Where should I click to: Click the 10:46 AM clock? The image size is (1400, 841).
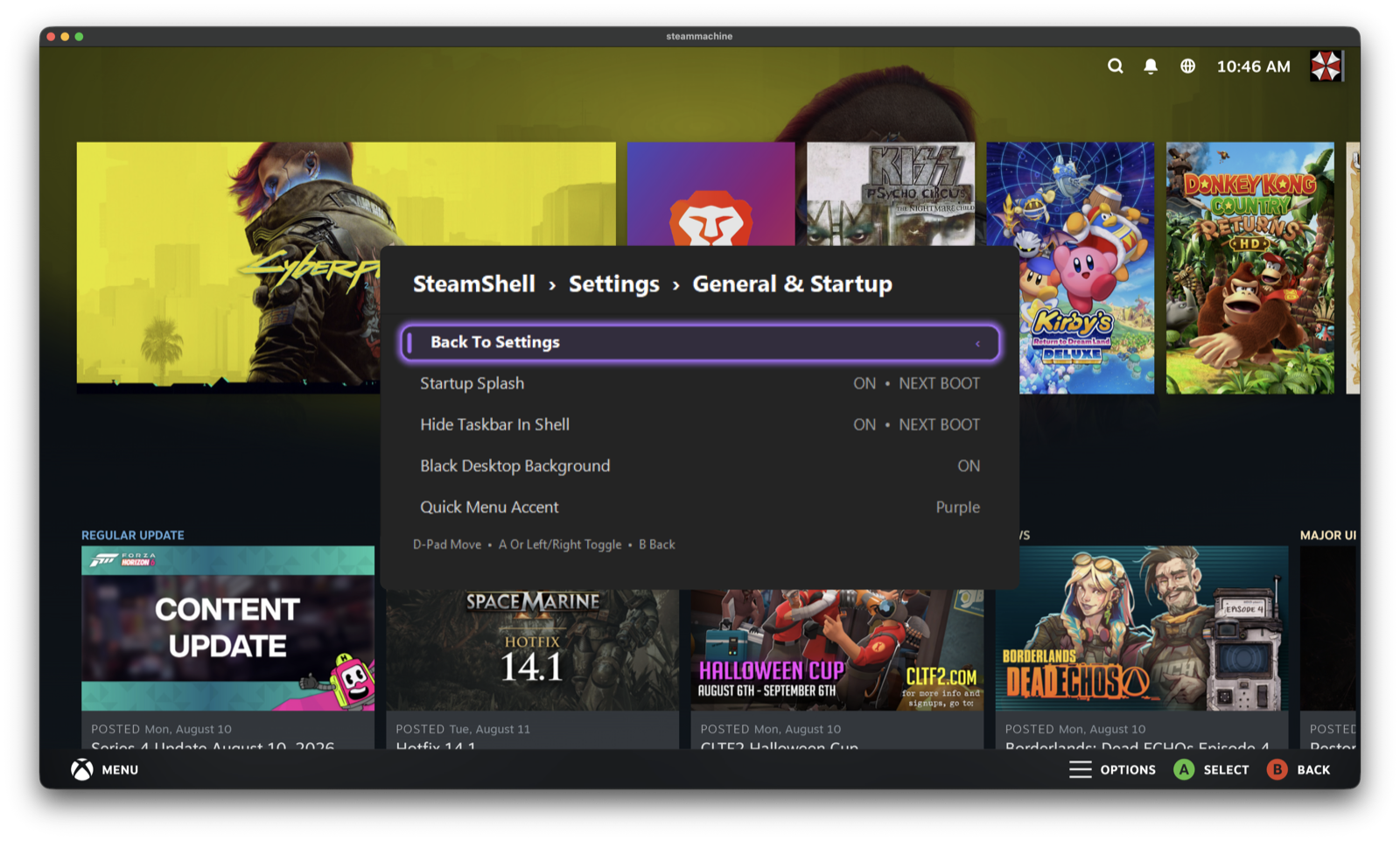click(1253, 67)
